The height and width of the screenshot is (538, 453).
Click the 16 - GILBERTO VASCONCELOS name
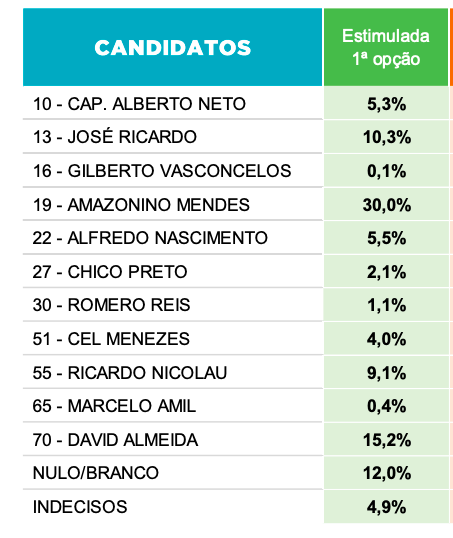click(162, 171)
